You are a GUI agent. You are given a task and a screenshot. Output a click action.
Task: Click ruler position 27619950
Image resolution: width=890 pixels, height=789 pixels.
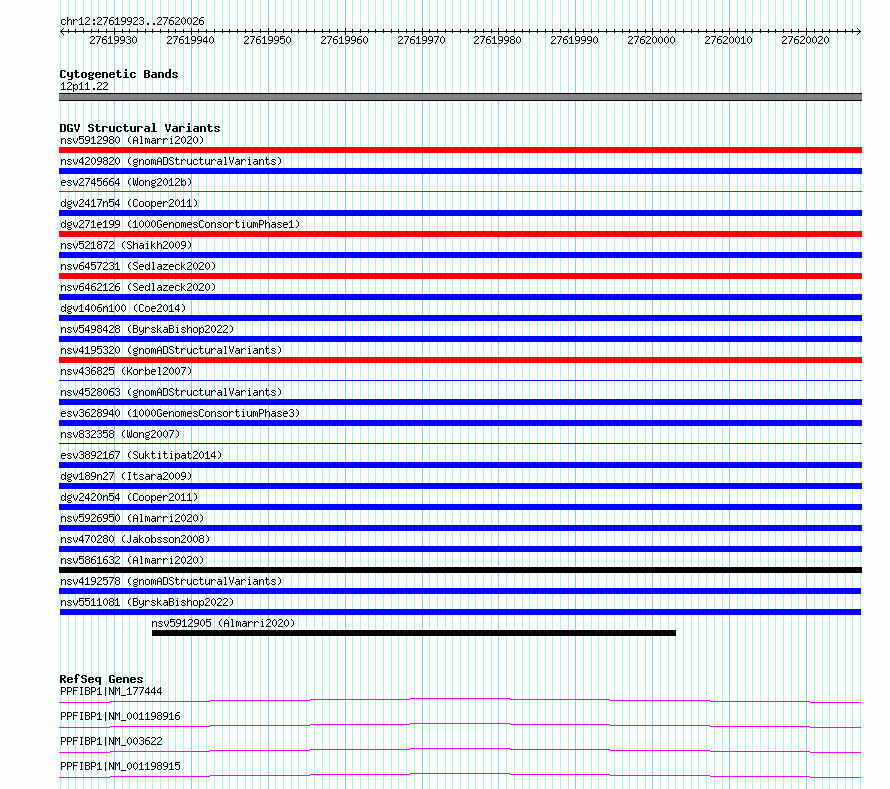coord(267,40)
